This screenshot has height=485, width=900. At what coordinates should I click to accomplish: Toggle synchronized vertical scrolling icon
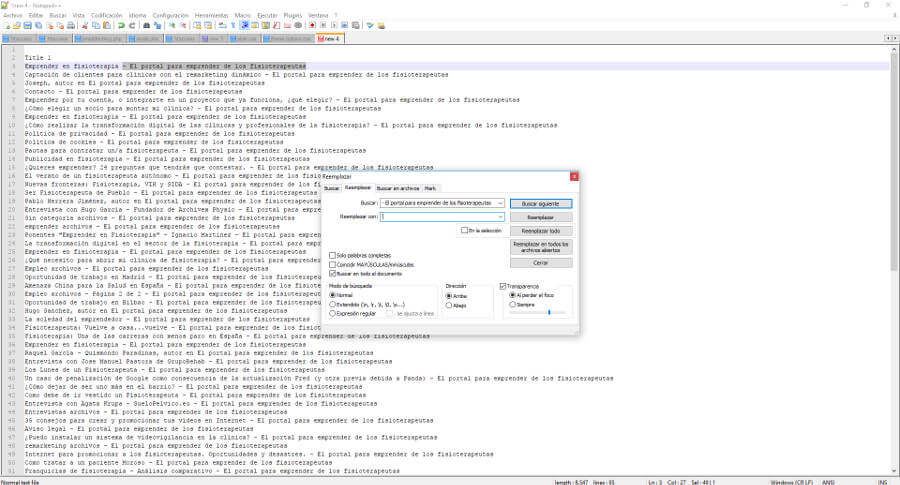197,25
